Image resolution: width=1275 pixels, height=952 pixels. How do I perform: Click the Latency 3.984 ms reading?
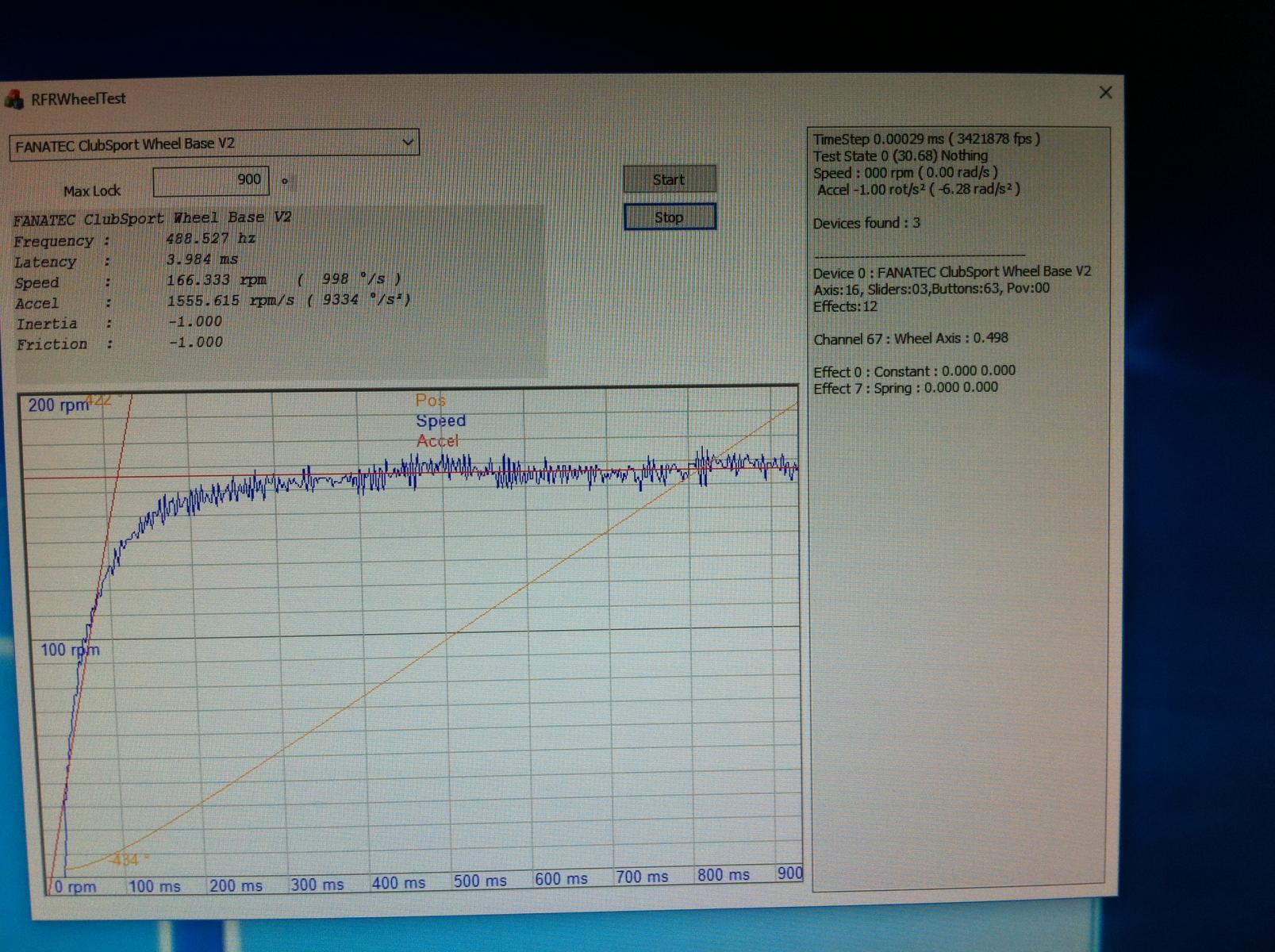coord(202,259)
